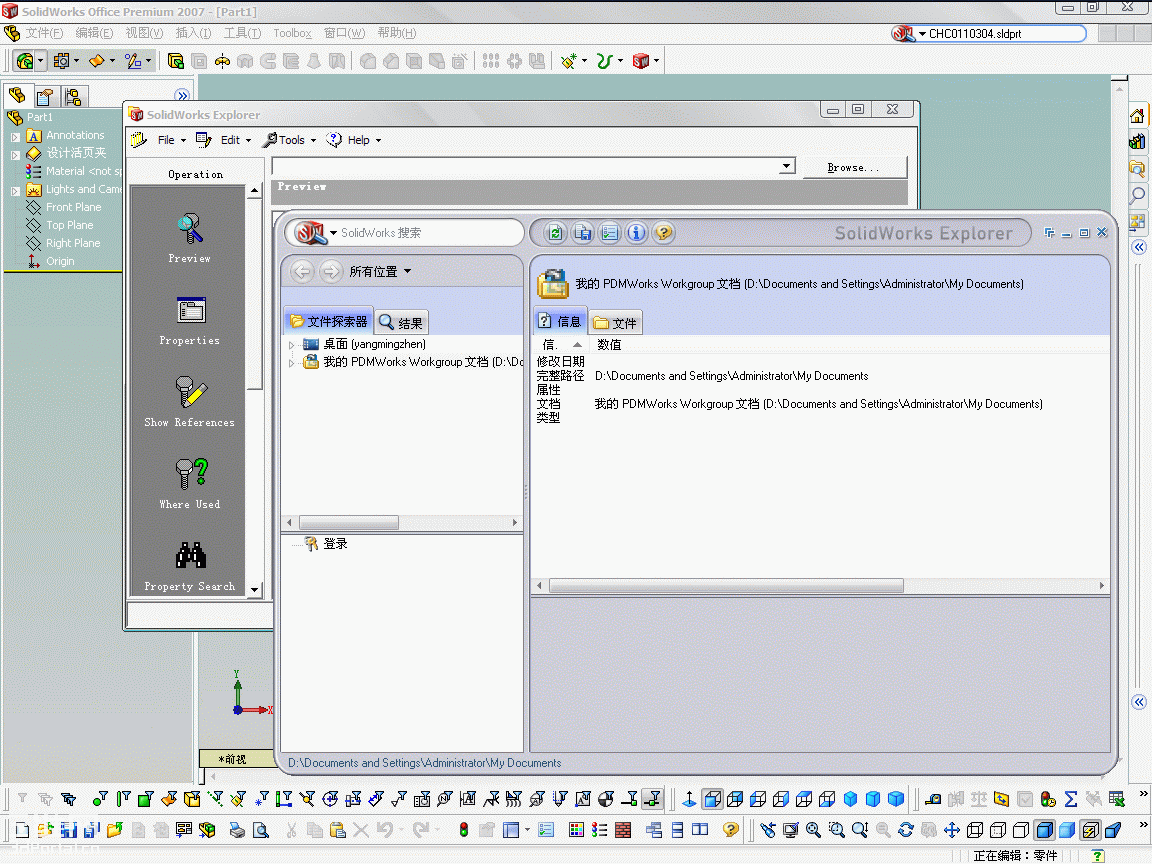Open the Features toolbar dropdown arrow
The height and width of the screenshot is (864, 1152).
[40, 61]
